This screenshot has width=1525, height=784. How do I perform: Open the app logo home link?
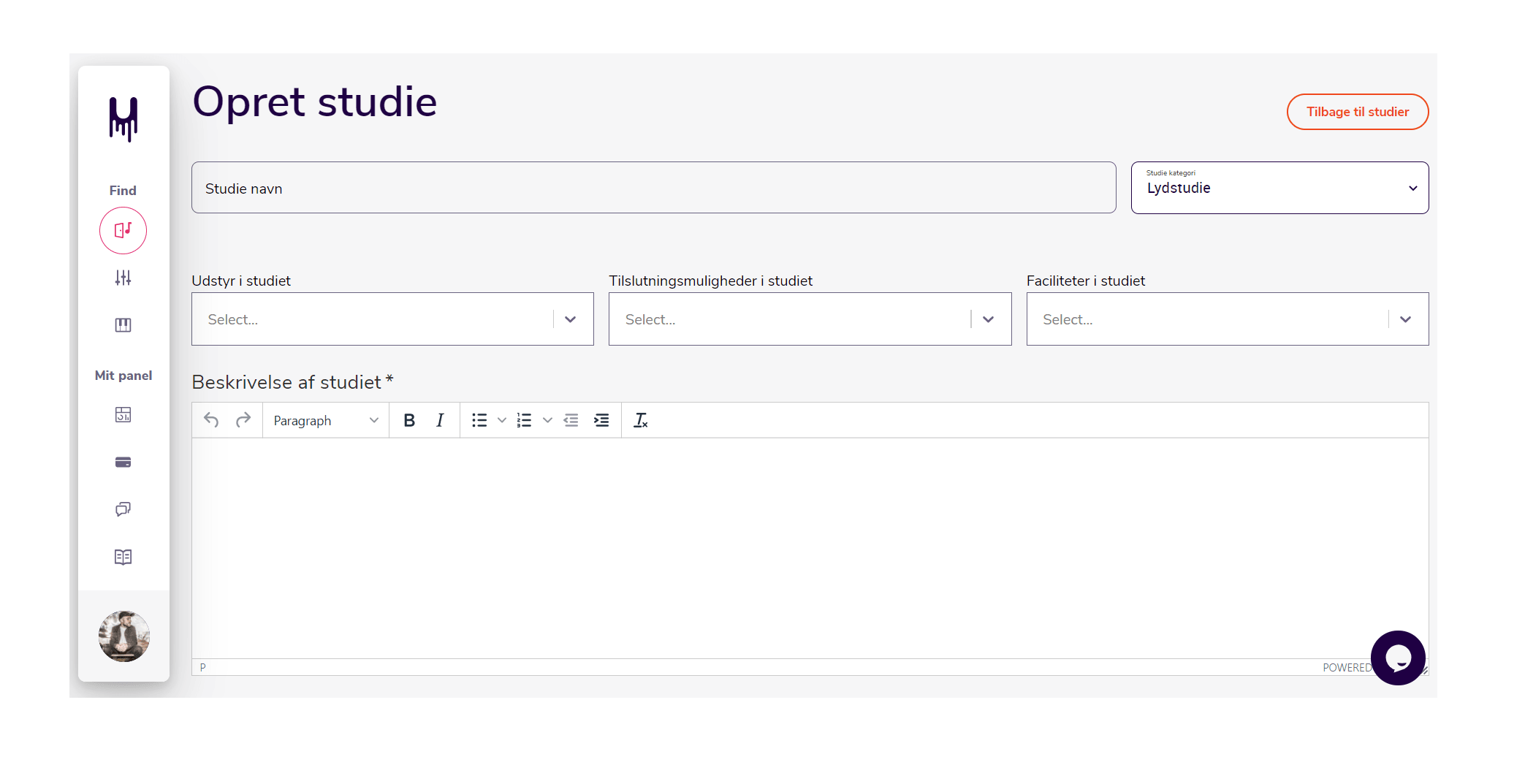point(123,119)
